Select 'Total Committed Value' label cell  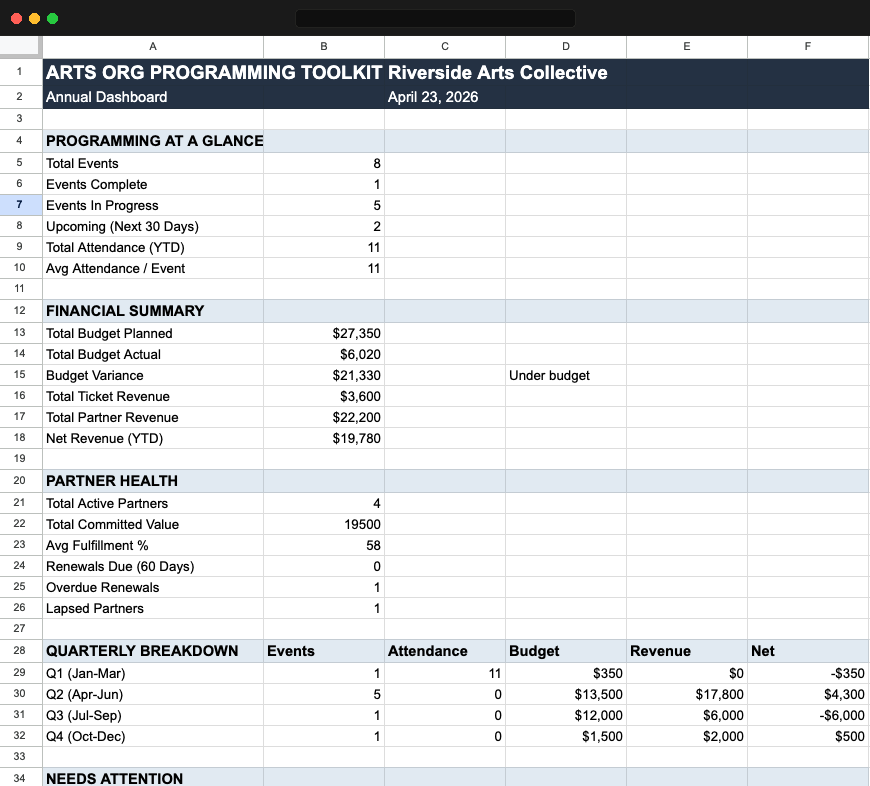point(153,524)
